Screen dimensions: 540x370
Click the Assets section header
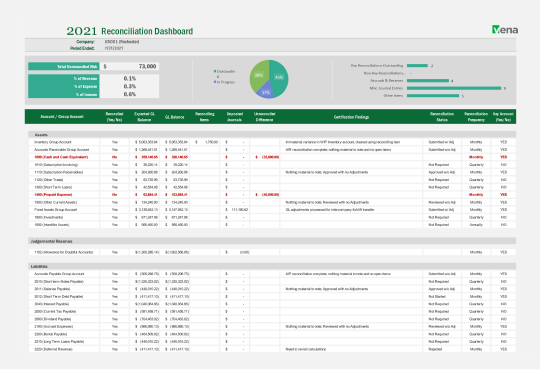272,135
